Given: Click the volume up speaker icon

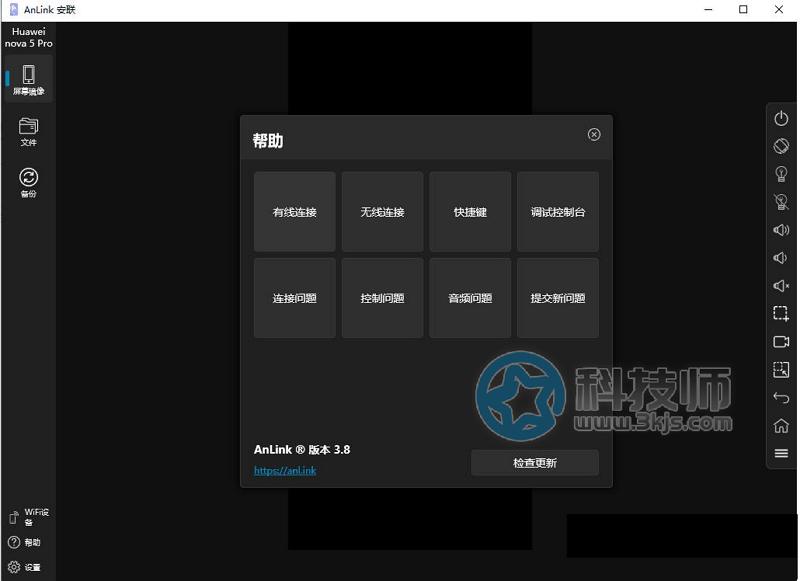Looking at the screenshot, I should [x=781, y=230].
